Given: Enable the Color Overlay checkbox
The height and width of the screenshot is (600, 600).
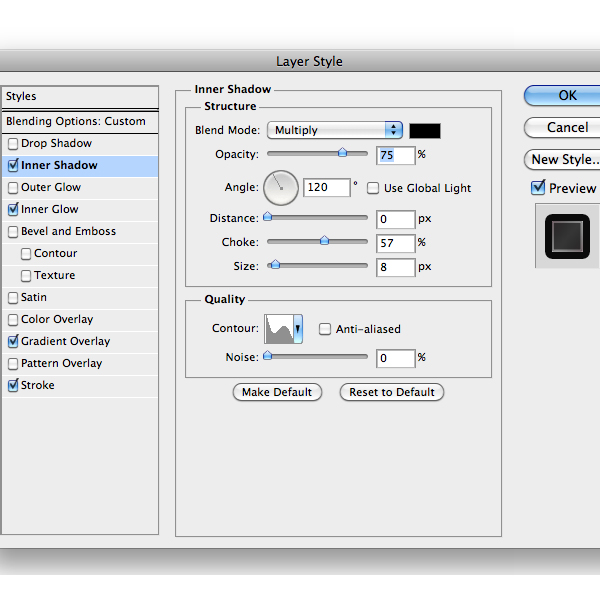Looking at the screenshot, I should (x=13, y=320).
